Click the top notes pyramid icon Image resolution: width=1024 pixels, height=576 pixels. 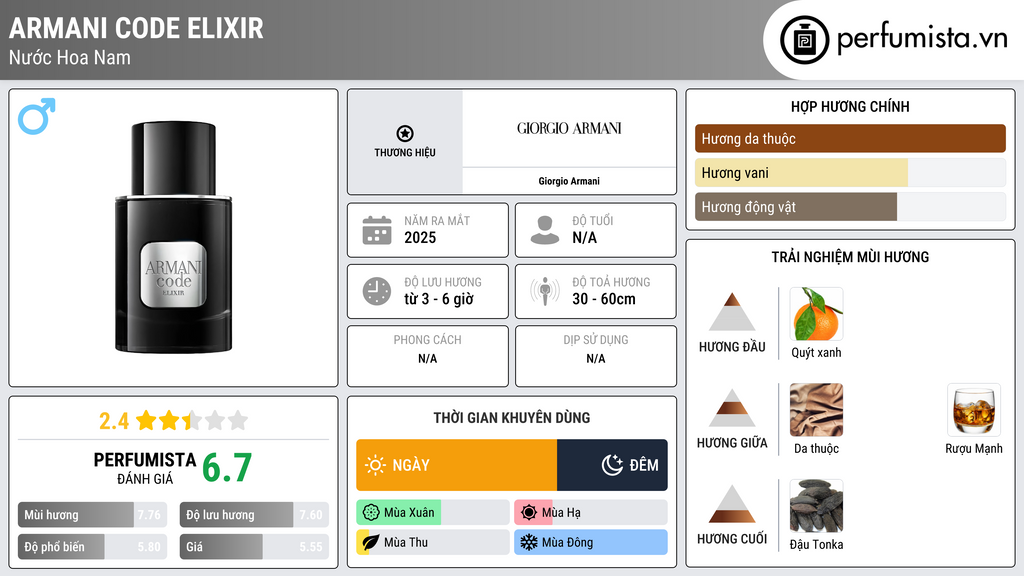click(732, 312)
